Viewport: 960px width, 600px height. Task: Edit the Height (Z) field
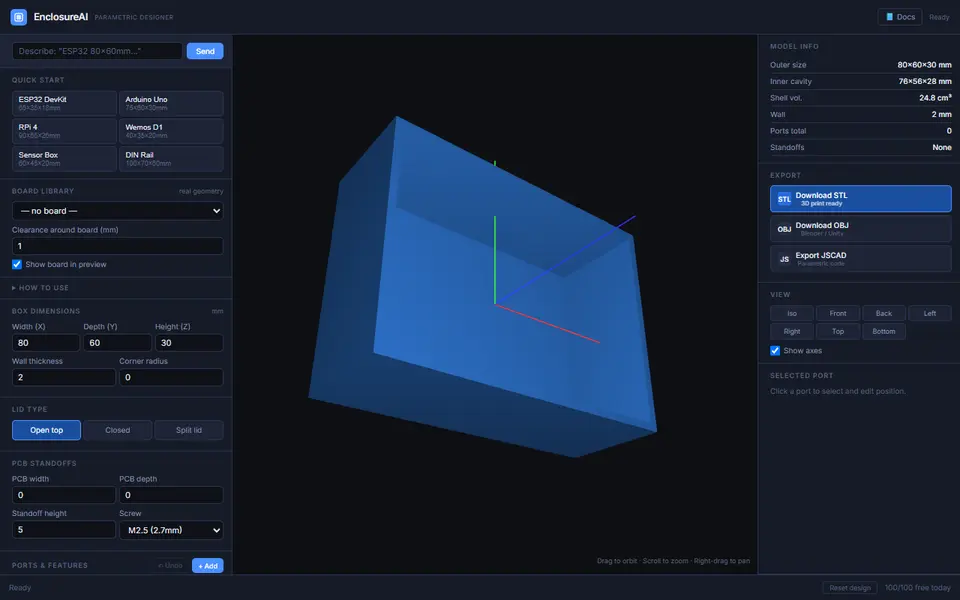click(189, 343)
